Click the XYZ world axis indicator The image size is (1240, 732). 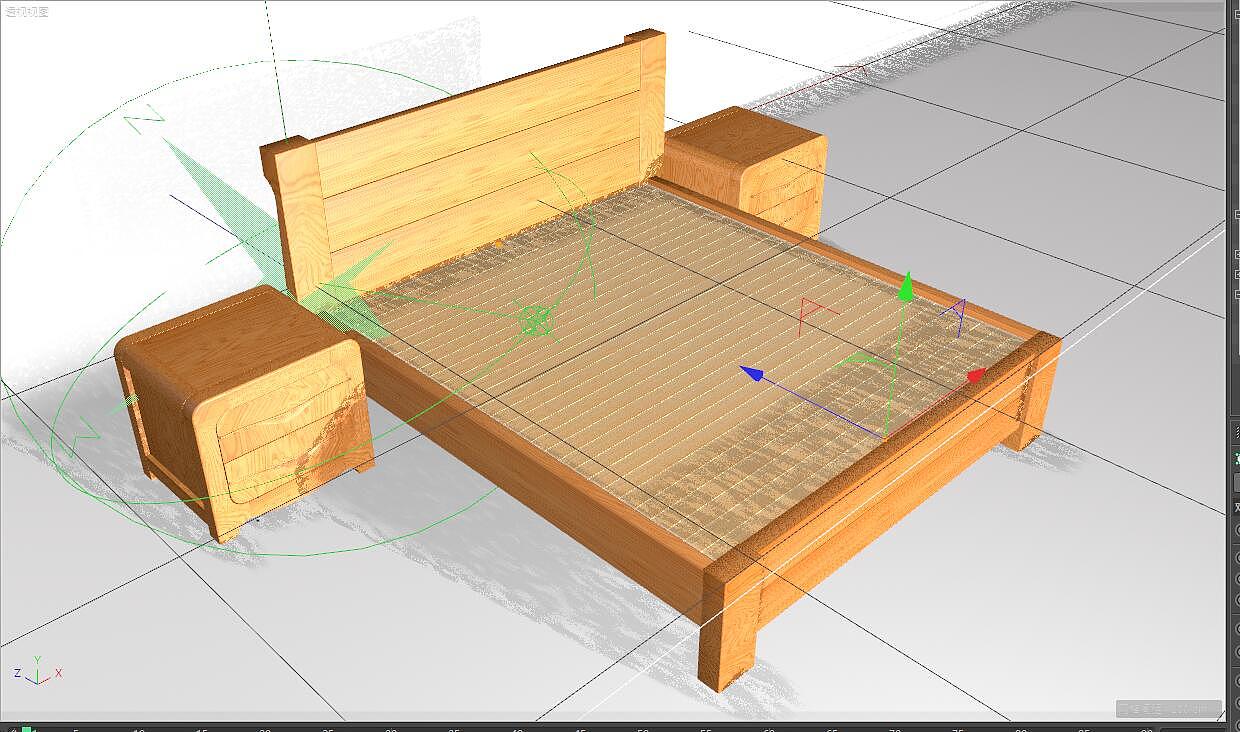pos(38,670)
